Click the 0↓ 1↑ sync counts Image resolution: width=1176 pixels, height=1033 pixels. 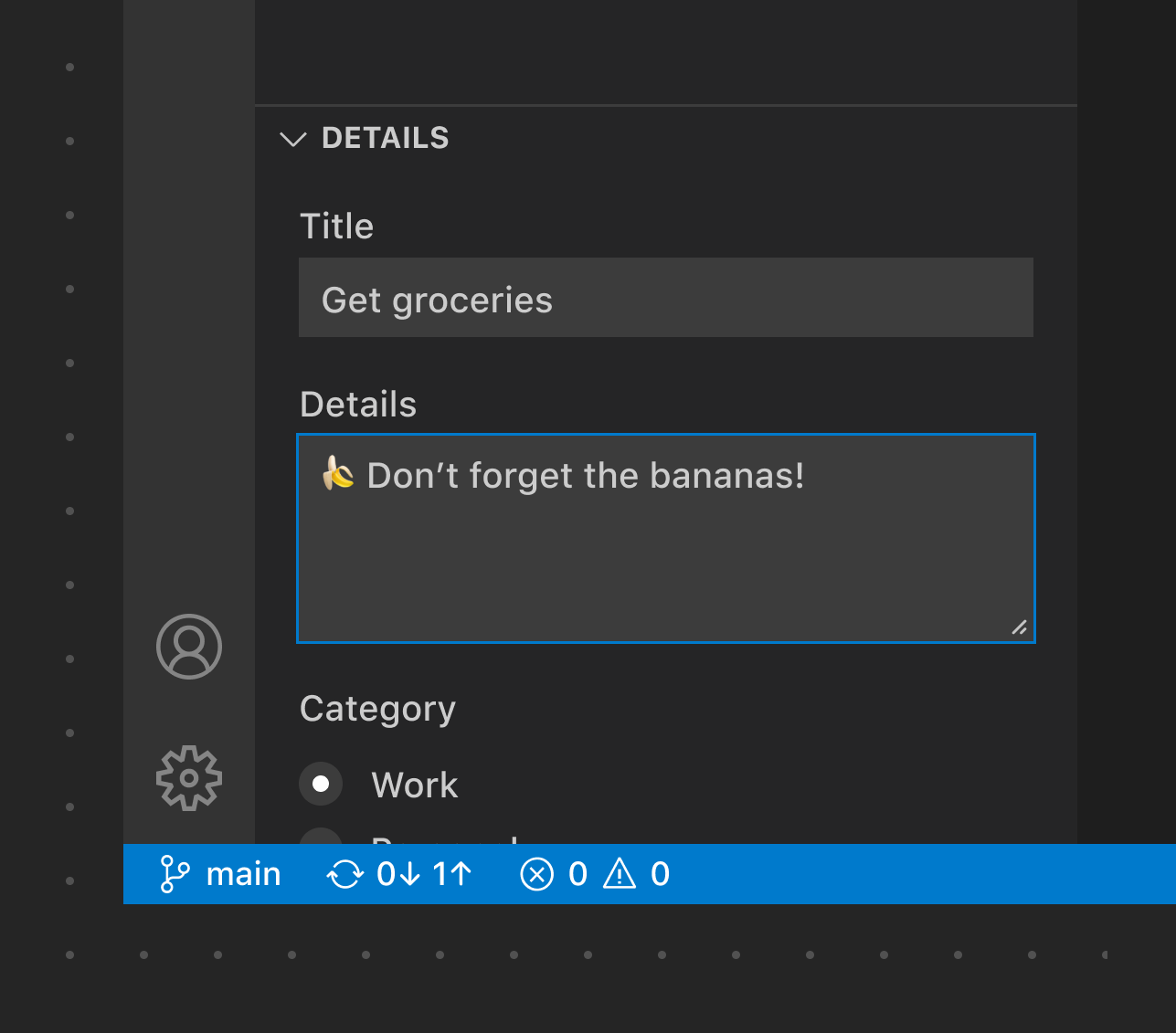[x=424, y=874]
